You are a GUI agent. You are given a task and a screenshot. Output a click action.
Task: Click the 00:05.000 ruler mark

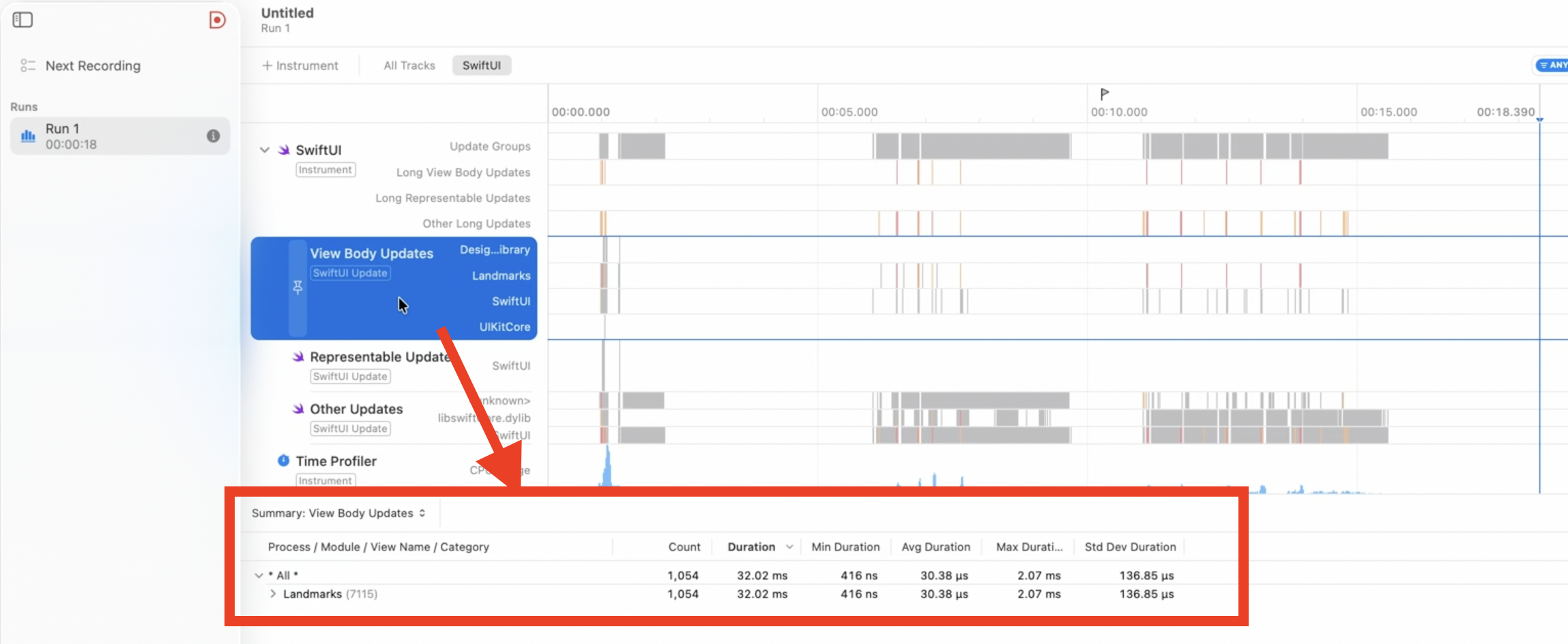pos(850,112)
